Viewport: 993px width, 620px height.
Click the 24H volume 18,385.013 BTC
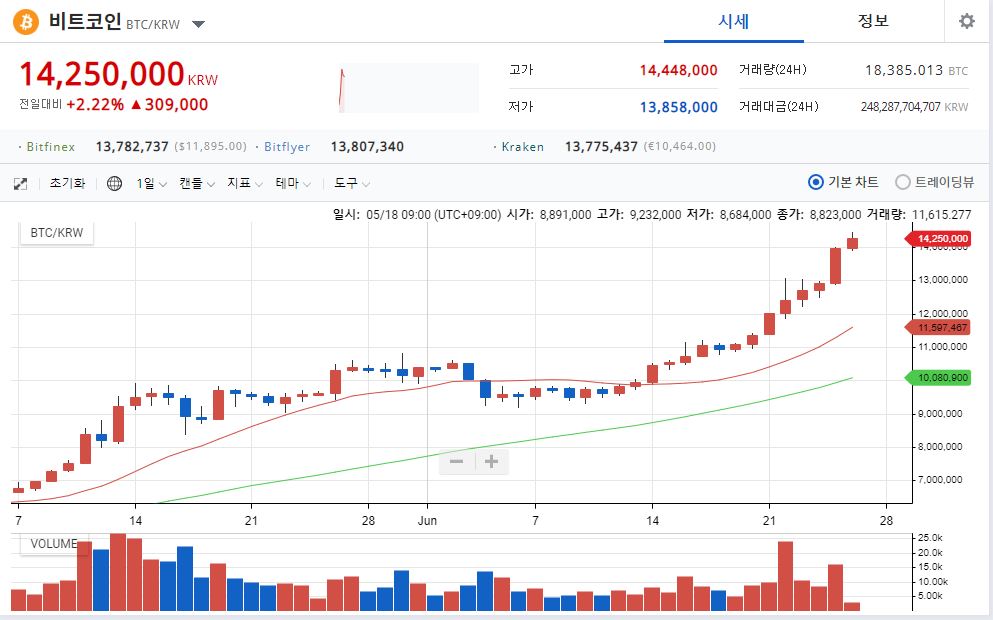click(x=916, y=70)
